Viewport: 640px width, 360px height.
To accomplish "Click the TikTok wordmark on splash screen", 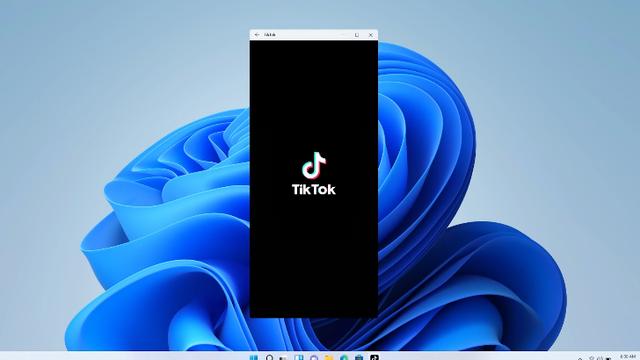I will [314, 189].
